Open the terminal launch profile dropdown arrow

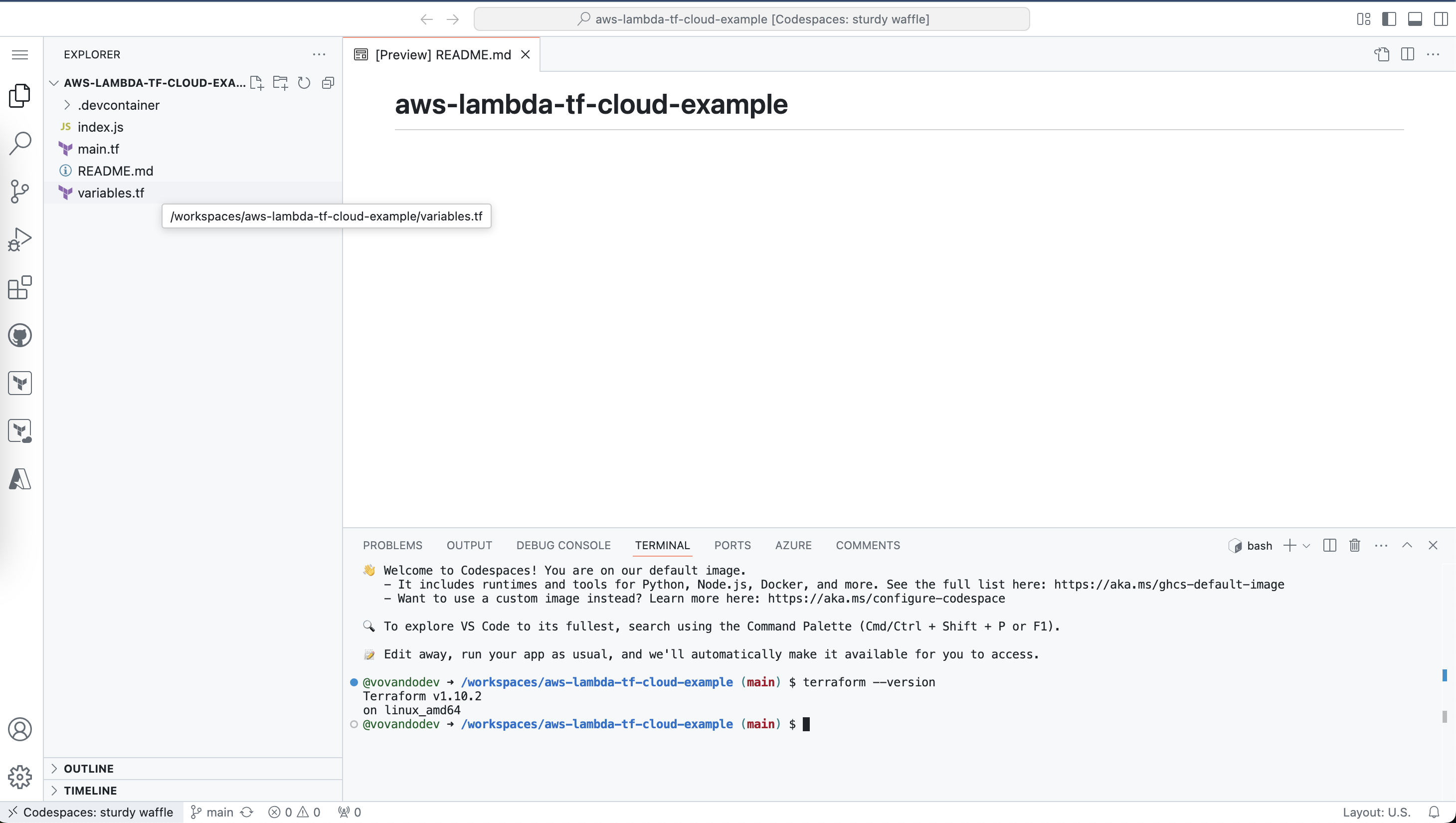pyautogui.click(x=1306, y=546)
